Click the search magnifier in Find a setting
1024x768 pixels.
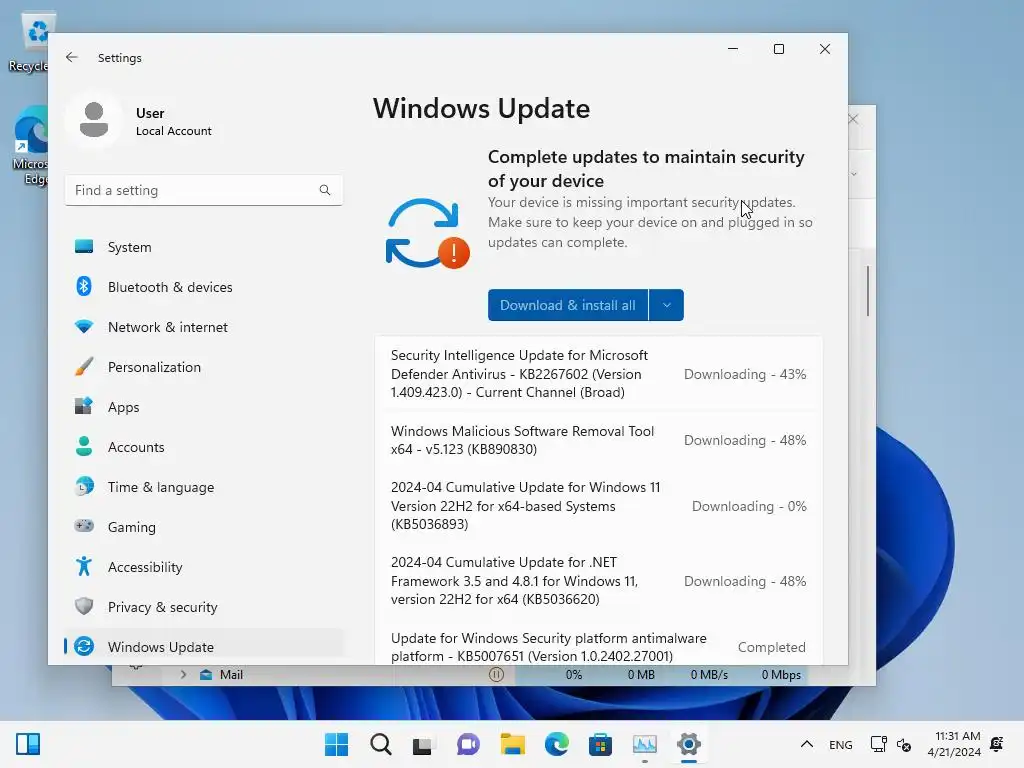325,190
